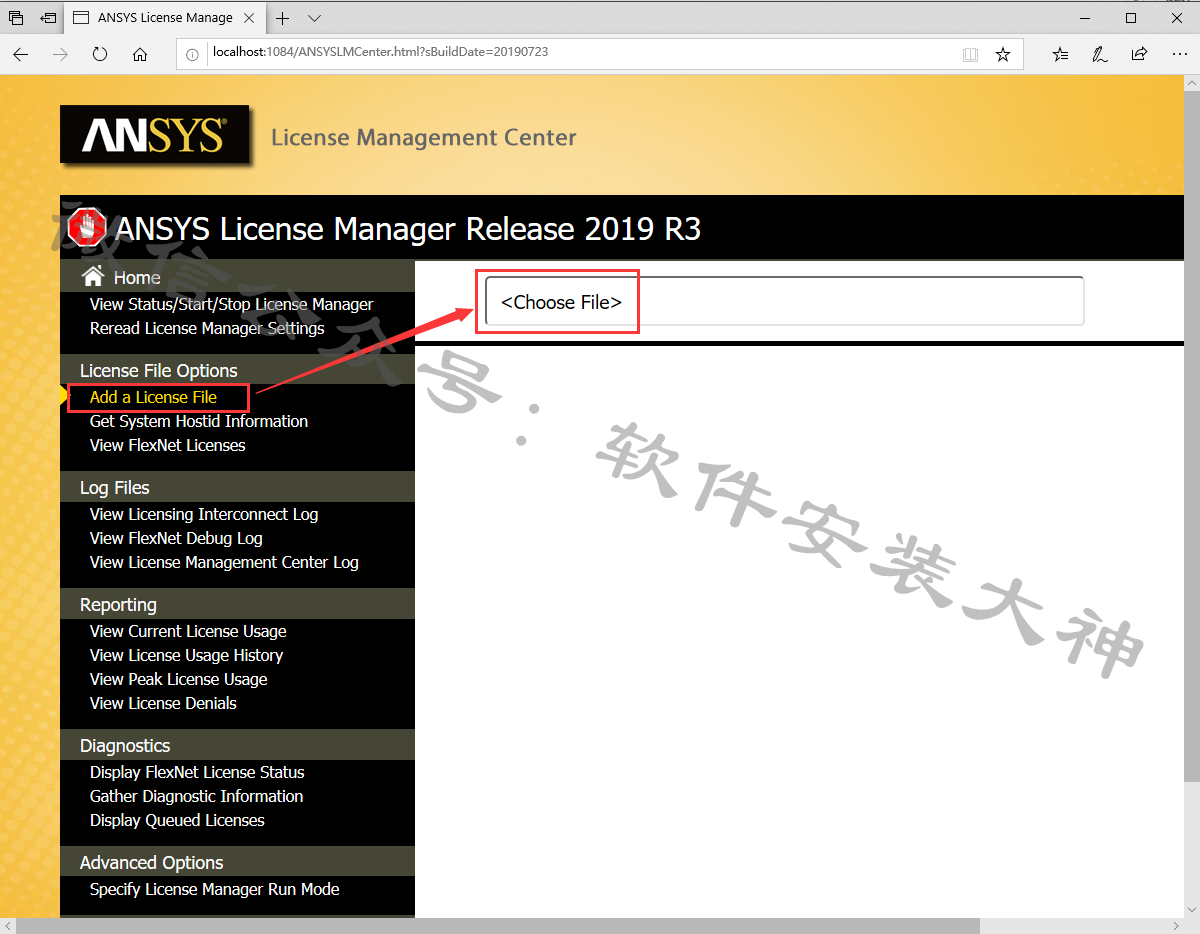Open the browser home page
The image size is (1200, 934).
tap(140, 54)
